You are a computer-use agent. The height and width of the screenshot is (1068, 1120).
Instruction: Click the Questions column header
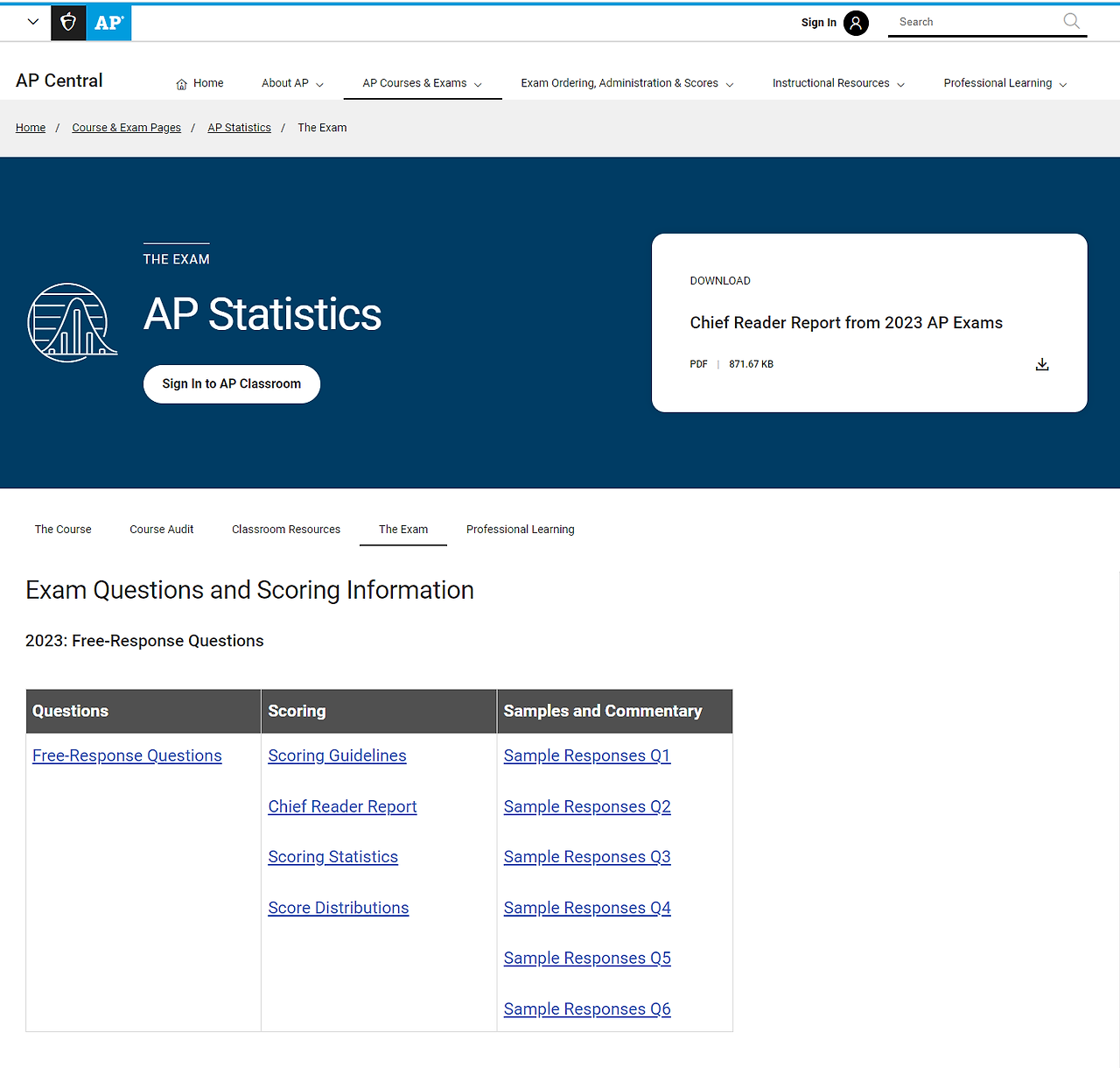point(143,711)
